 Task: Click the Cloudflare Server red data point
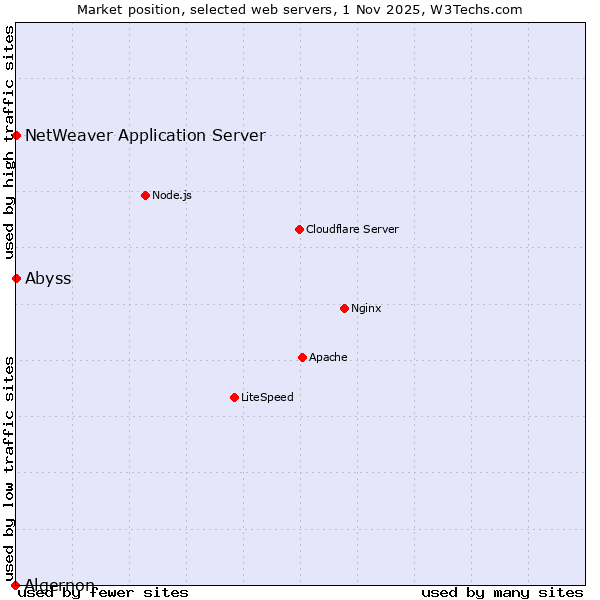pos(299,229)
